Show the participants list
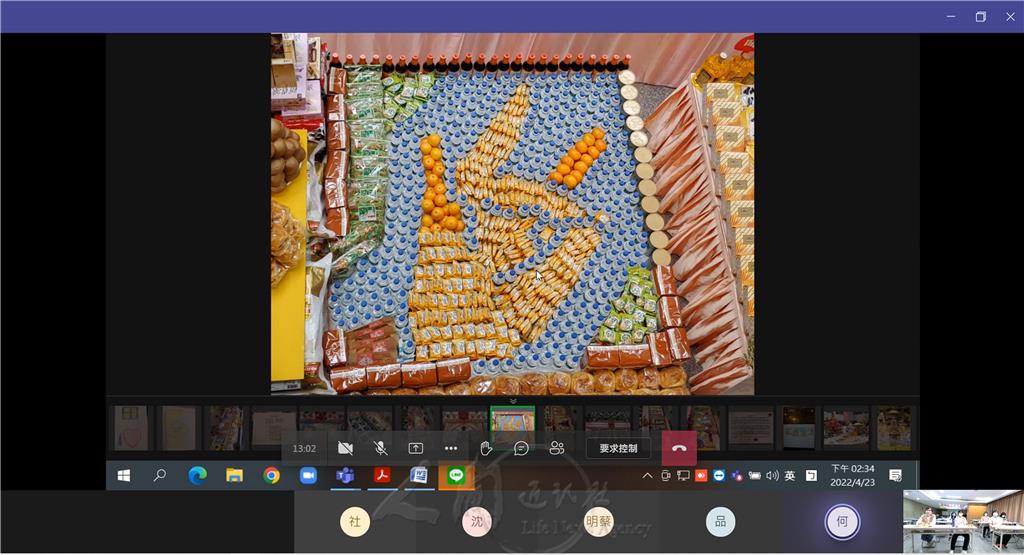The width and height of the screenshot is (1024, 555). coord(556,448)
